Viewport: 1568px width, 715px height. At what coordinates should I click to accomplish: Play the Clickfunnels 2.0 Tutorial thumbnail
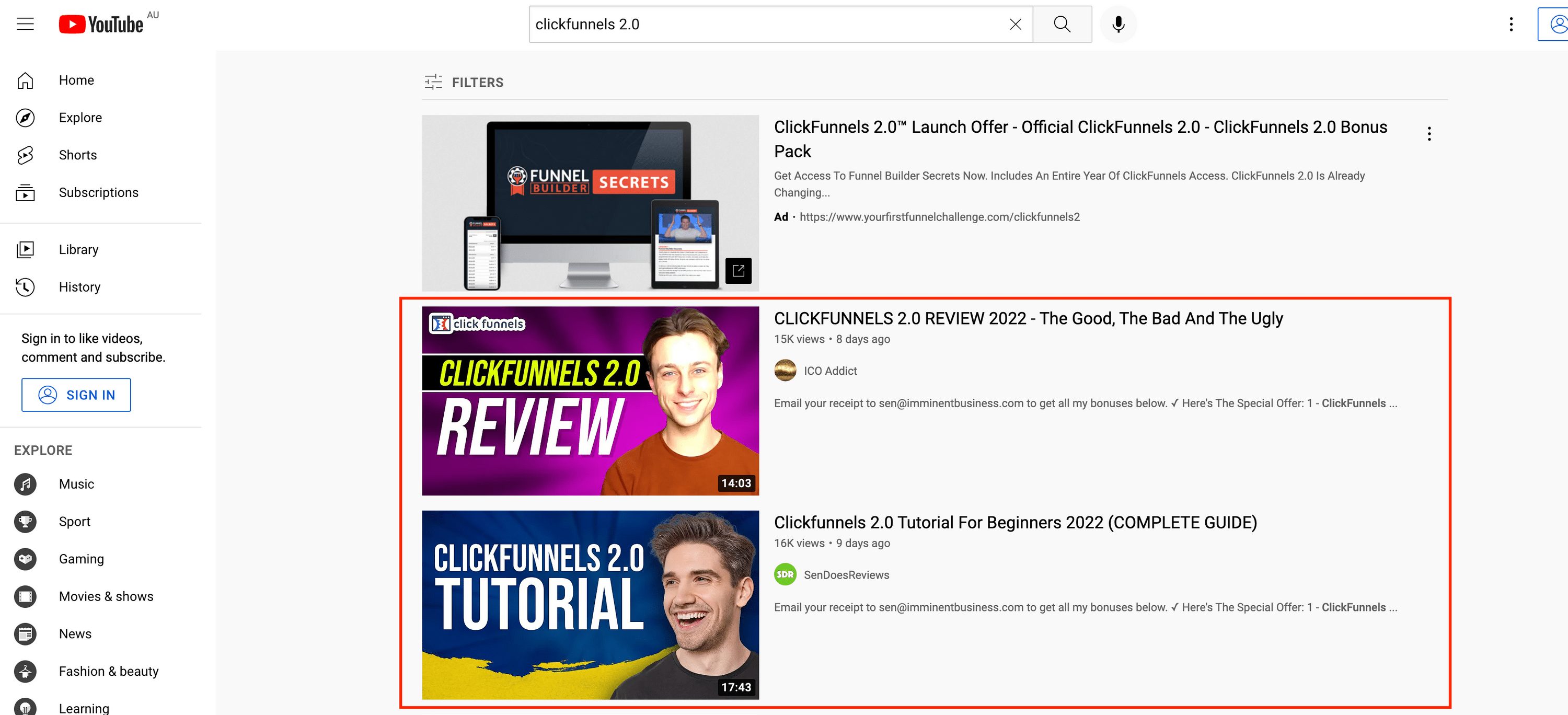coord(591,605)
